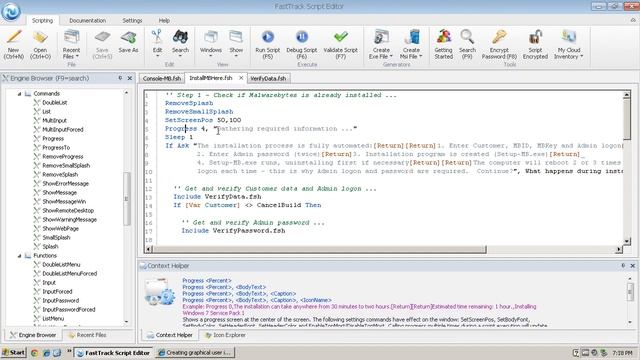Open the Icon Explorer tab
640x360 pixels.
pos(225,335)
